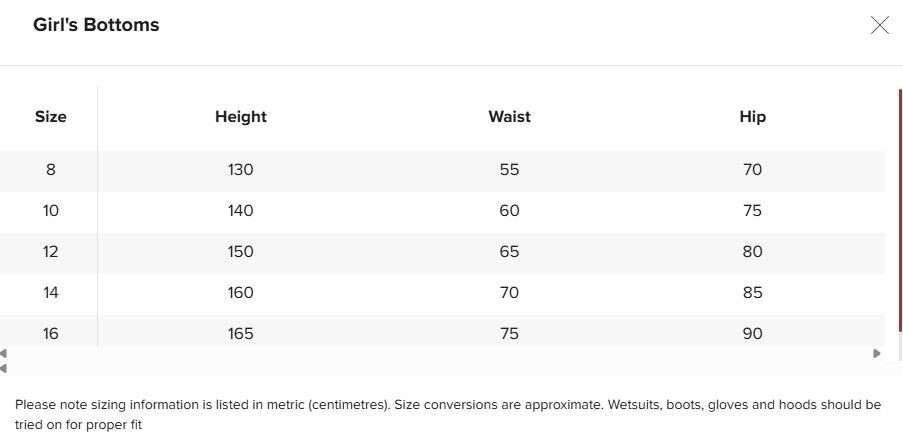Click the Girl's Bottoms title
Viewport: 903px width, 443px height.
tap(96, 25)
